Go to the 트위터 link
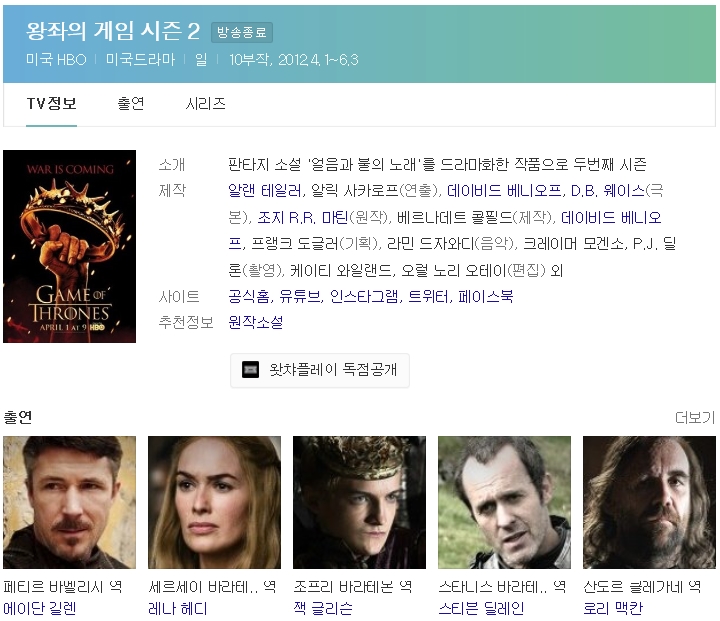This screenshot has width=720, height=621. [x=428, y=297]
